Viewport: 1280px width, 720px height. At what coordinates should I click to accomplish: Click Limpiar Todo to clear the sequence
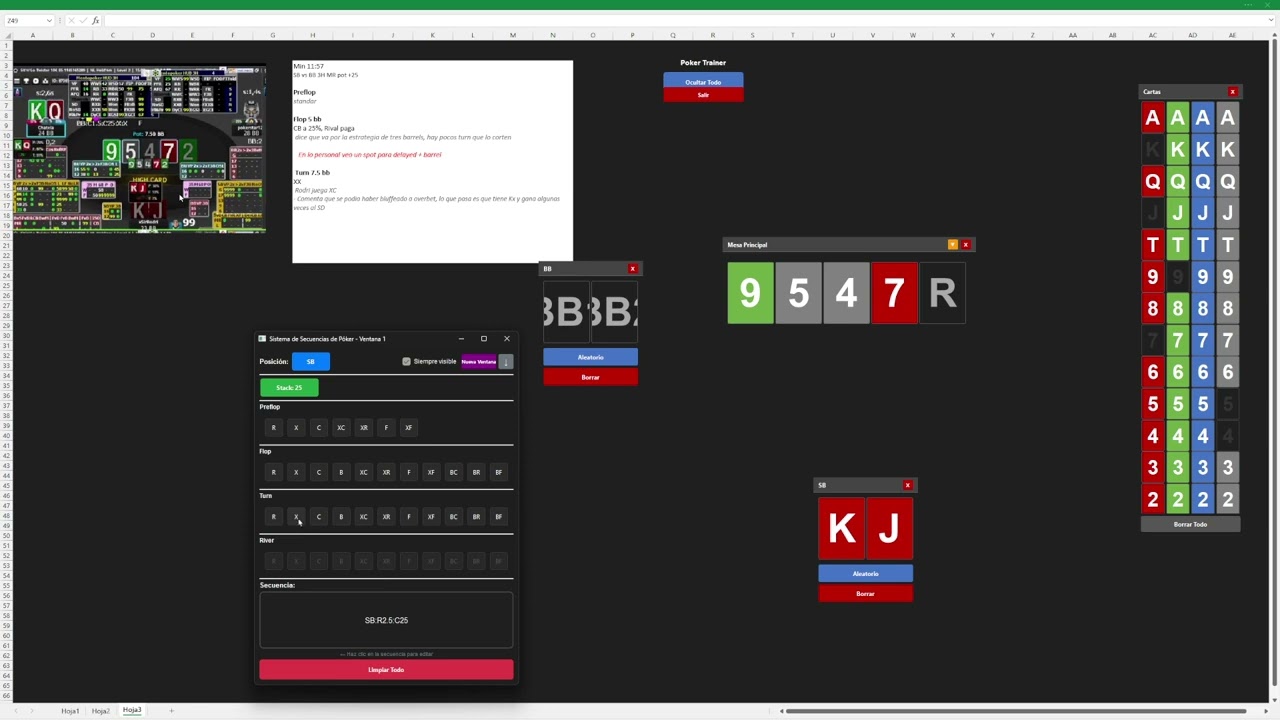(386, 670)
